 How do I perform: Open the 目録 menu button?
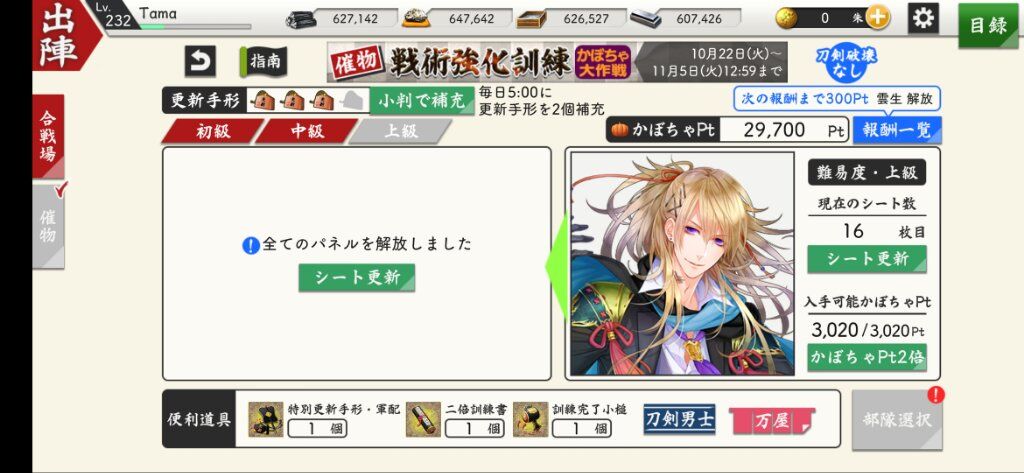(988, 26)
